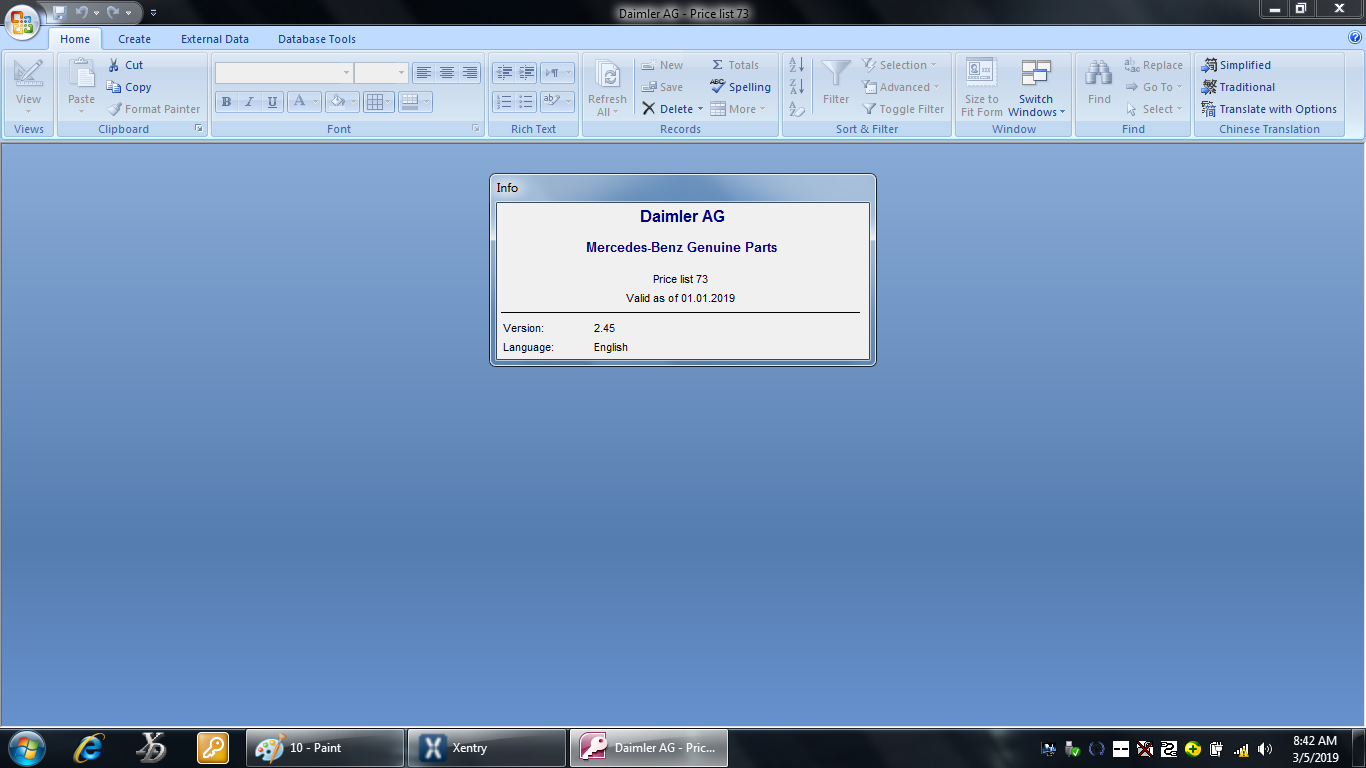Click the Delete record button
This screenshot has height=768, width=1366.
click(667, 109)
